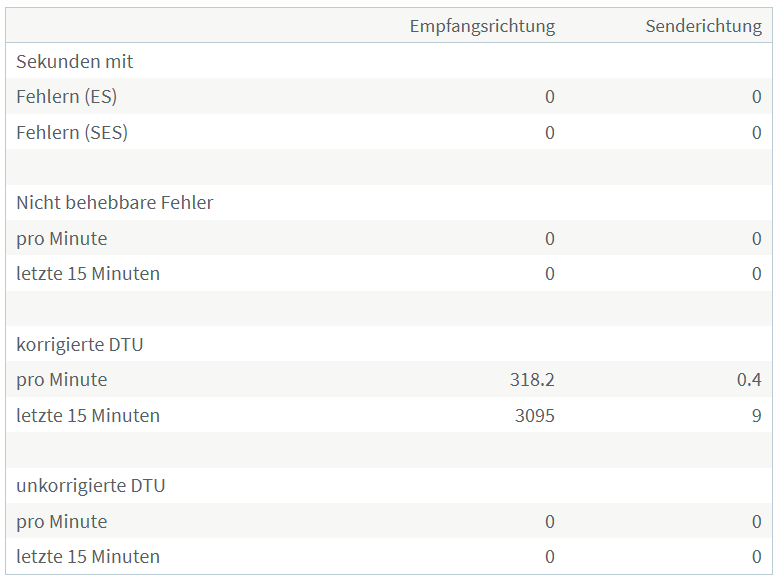Click the "unkorrigierte DTU" section heading

pos(91,486)
